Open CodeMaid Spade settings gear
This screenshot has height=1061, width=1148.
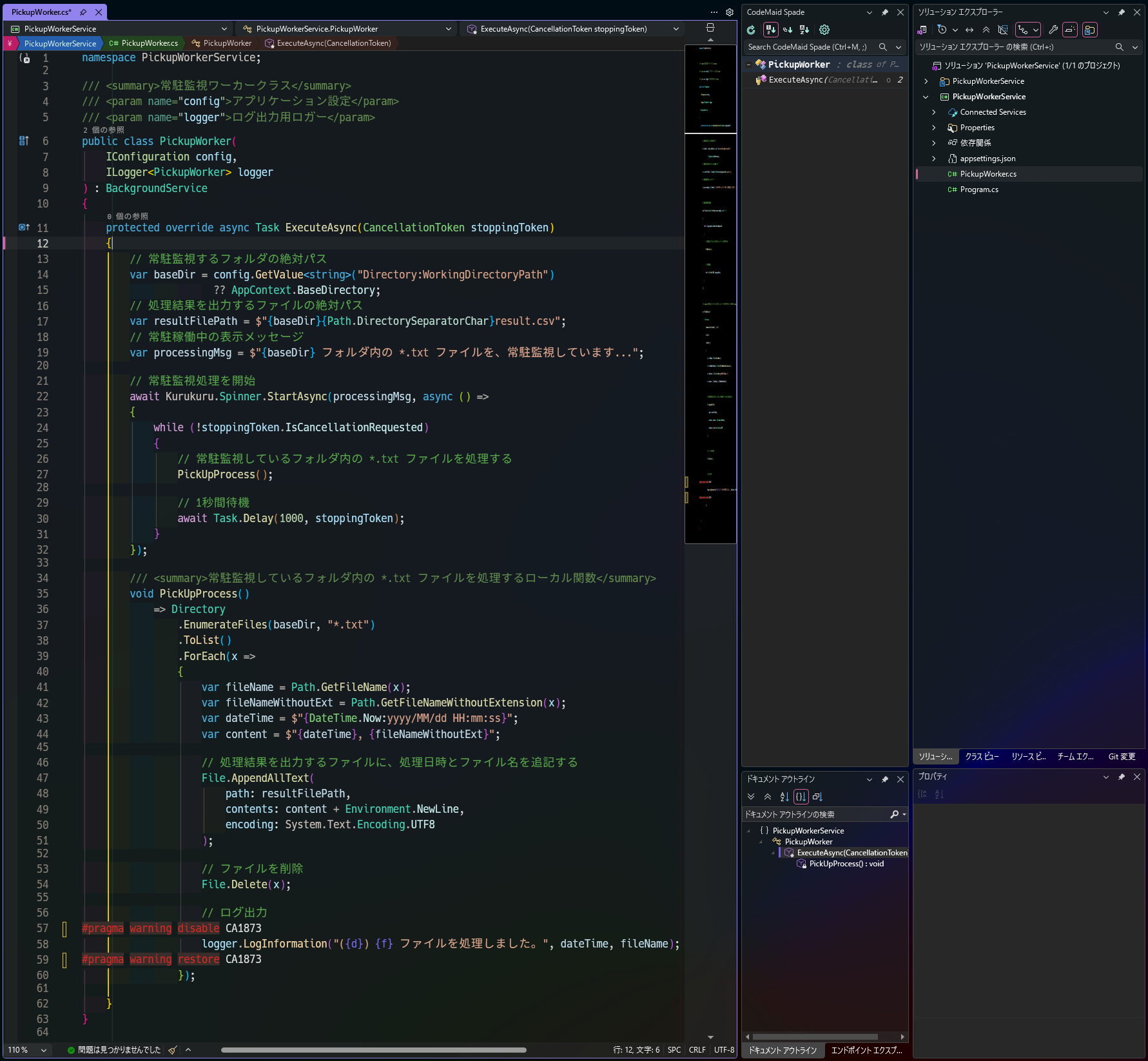(824, 30)
